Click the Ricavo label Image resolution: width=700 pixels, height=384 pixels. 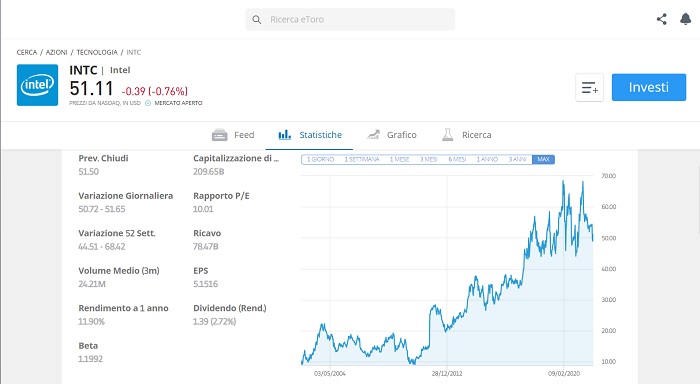tap(207, 233)
